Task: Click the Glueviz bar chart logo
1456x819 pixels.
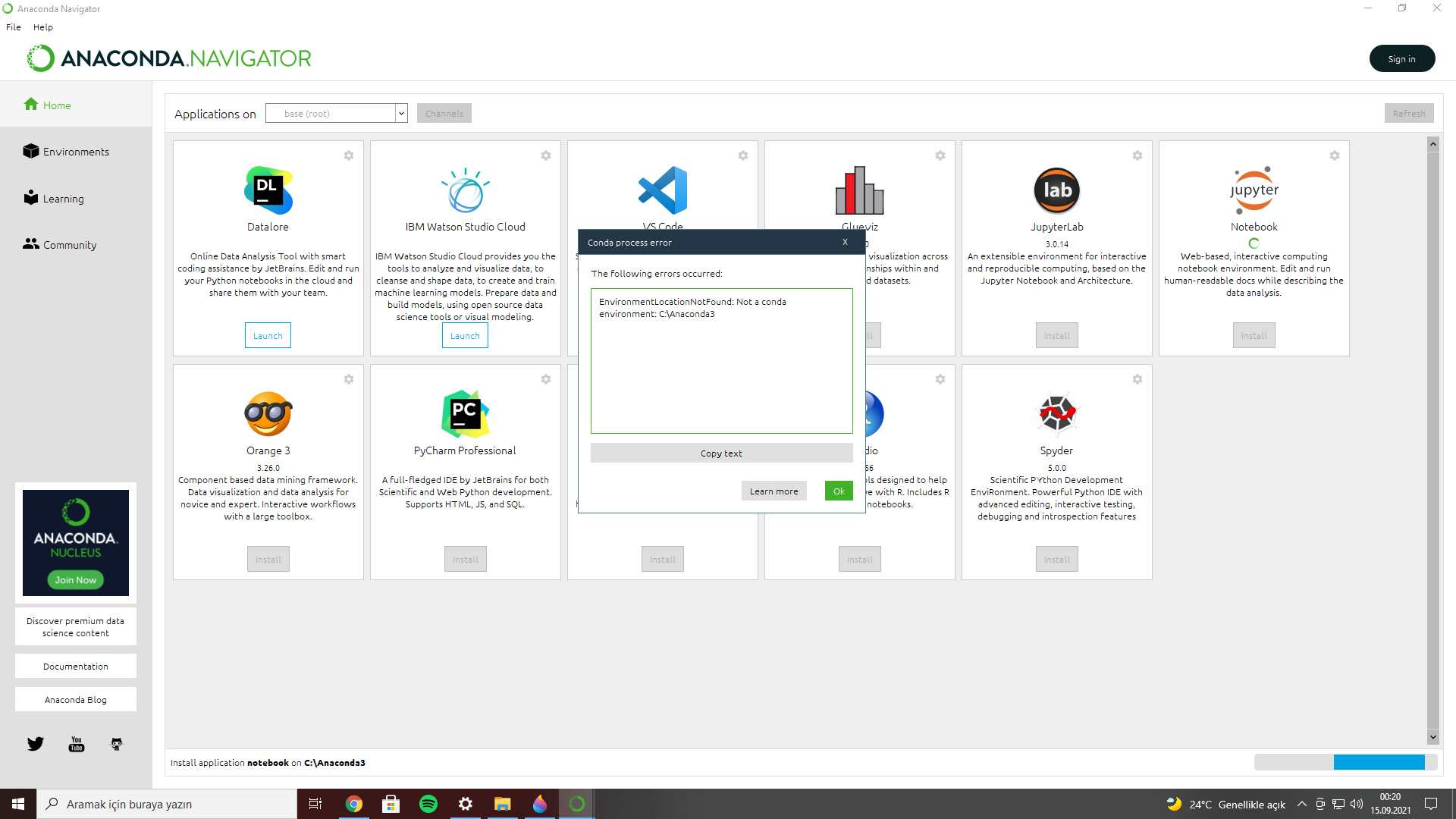Action: (860, 190)
